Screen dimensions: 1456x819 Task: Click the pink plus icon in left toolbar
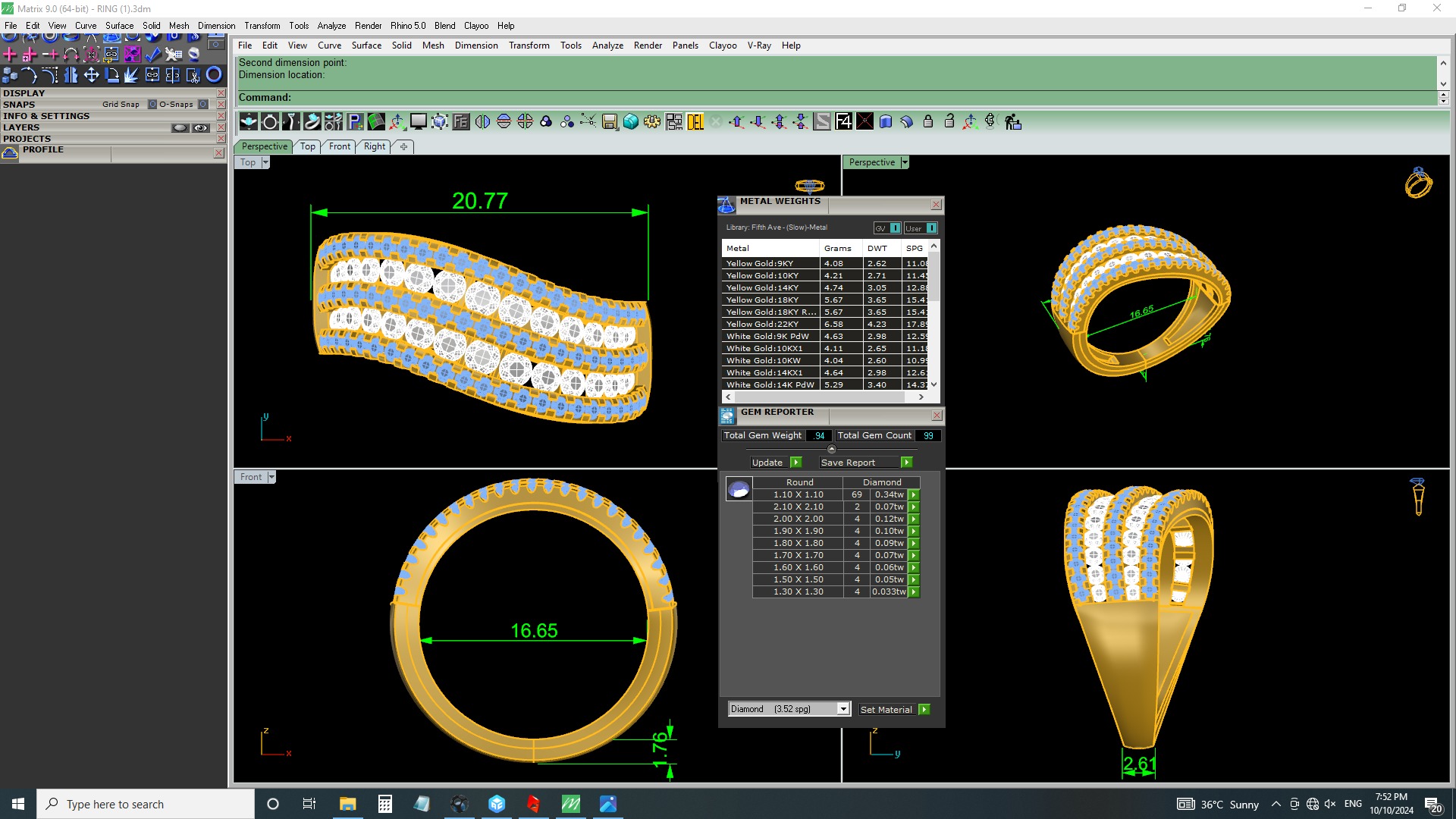[10, 55]
